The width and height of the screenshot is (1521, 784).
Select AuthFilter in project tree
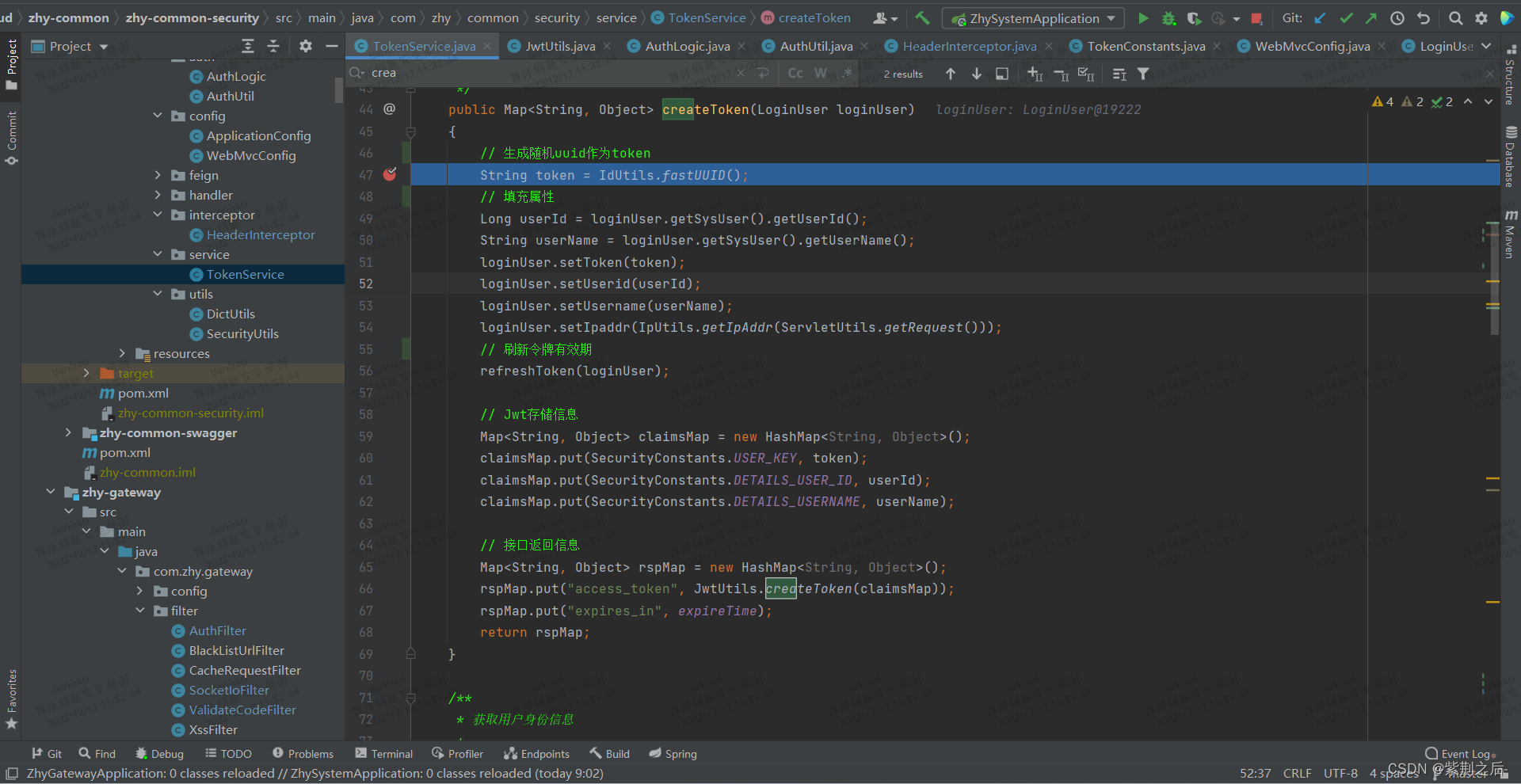(217, 630)
